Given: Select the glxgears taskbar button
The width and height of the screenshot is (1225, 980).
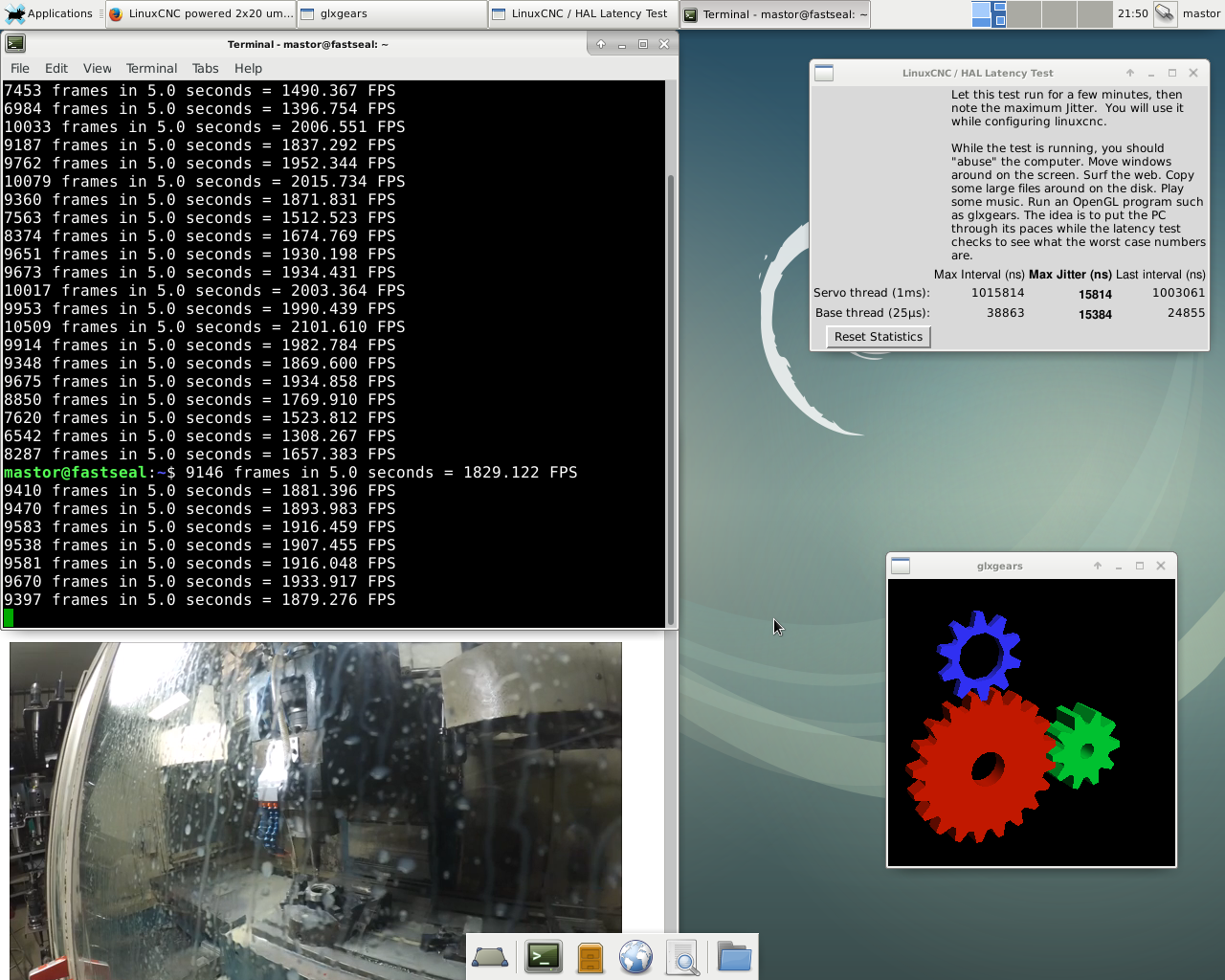Looking at the screenshot, I should [391, 13].
